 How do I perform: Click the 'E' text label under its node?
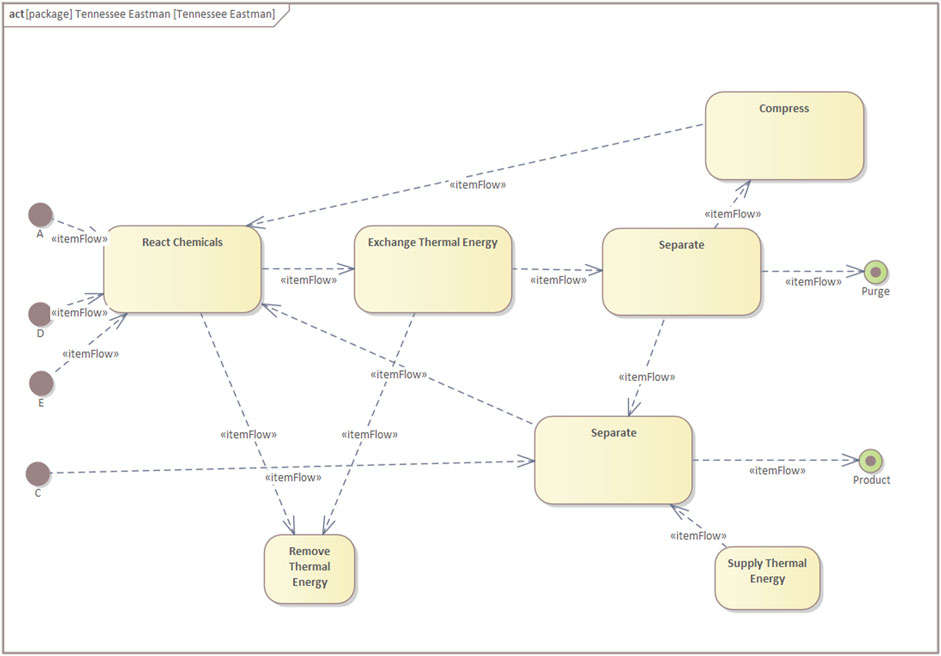point(41,403)
